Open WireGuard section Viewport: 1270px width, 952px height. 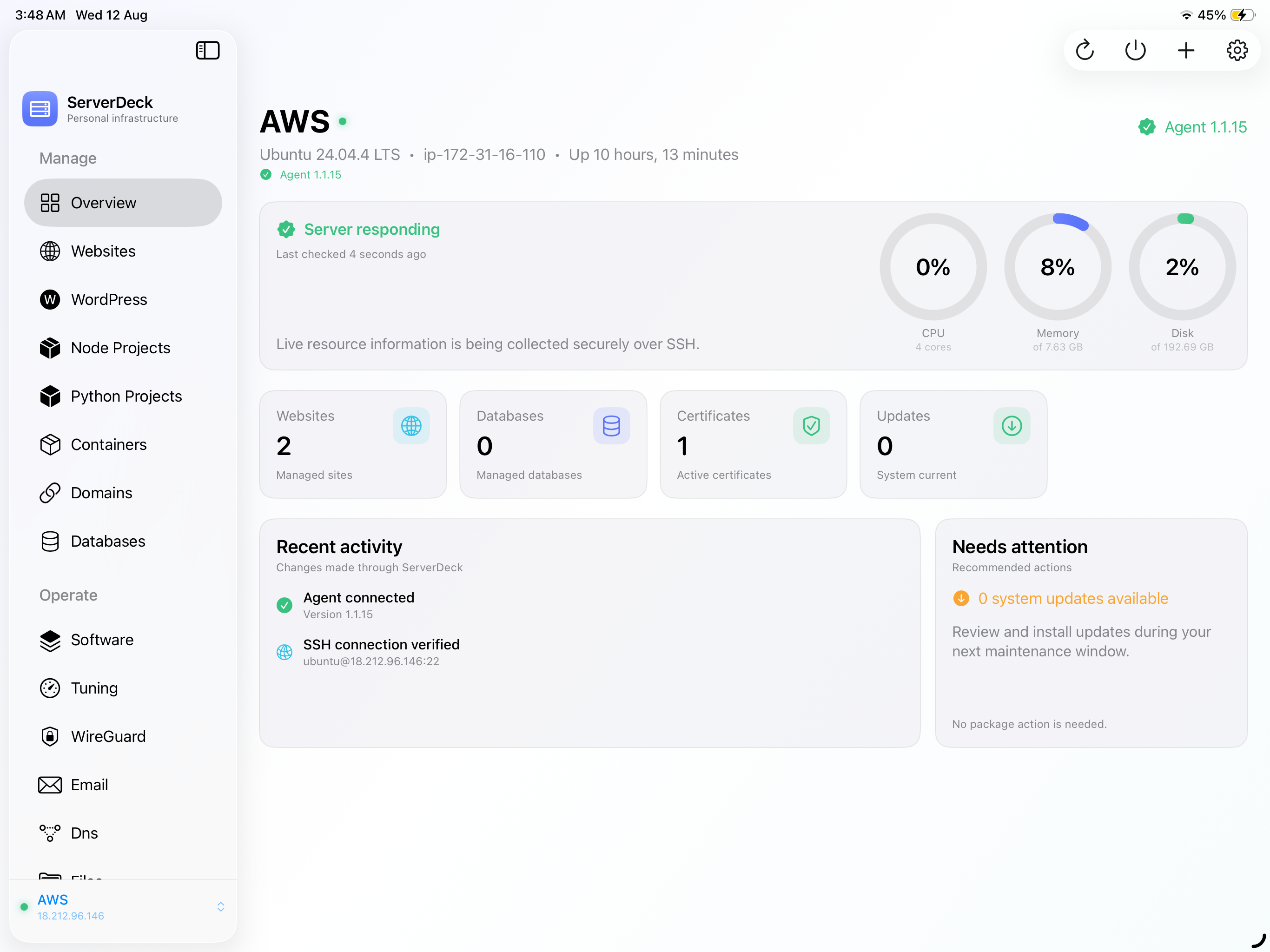tap(123, 736)
